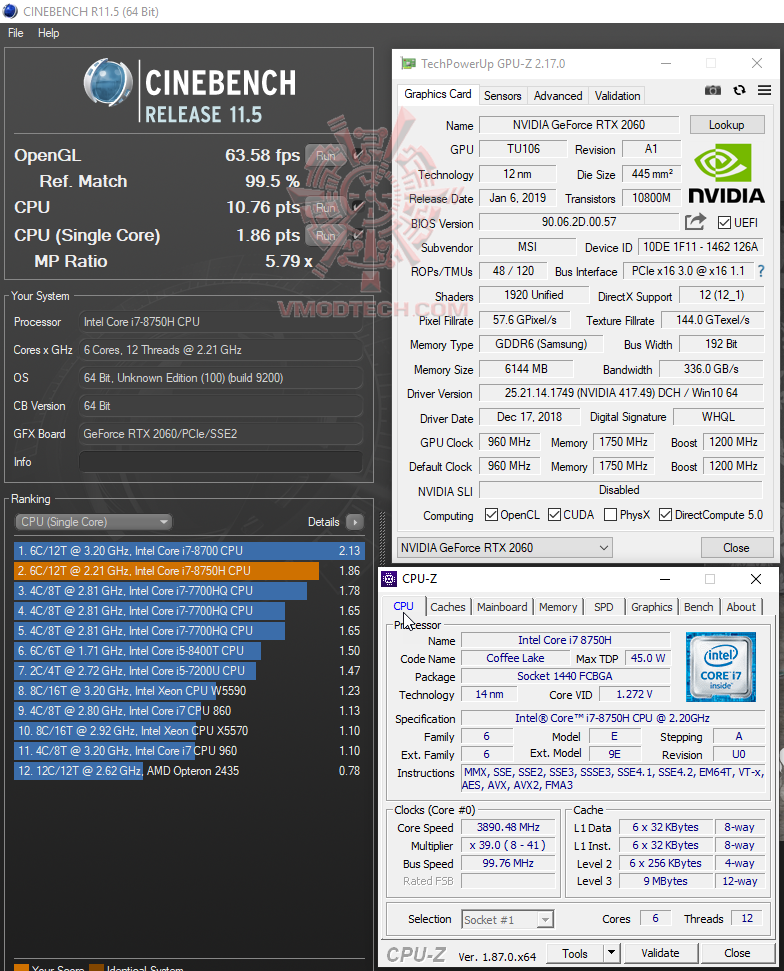The width and height of the screenshot is (784, 971).
Task: Click the CPU-Z title bar icon
Action: pos(389,578)
